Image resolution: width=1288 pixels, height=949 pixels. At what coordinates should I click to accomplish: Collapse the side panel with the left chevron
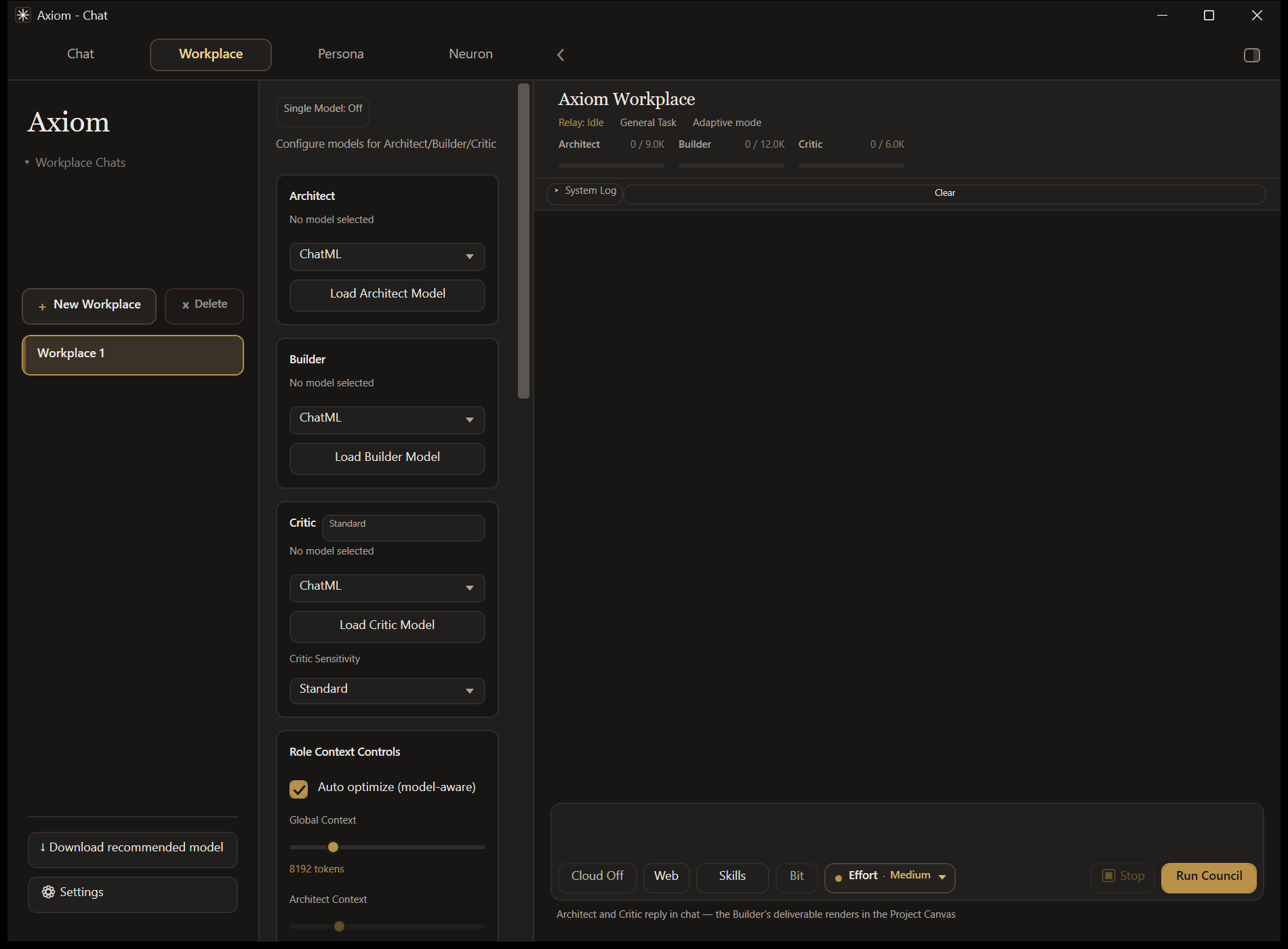[x=561, y=55]
